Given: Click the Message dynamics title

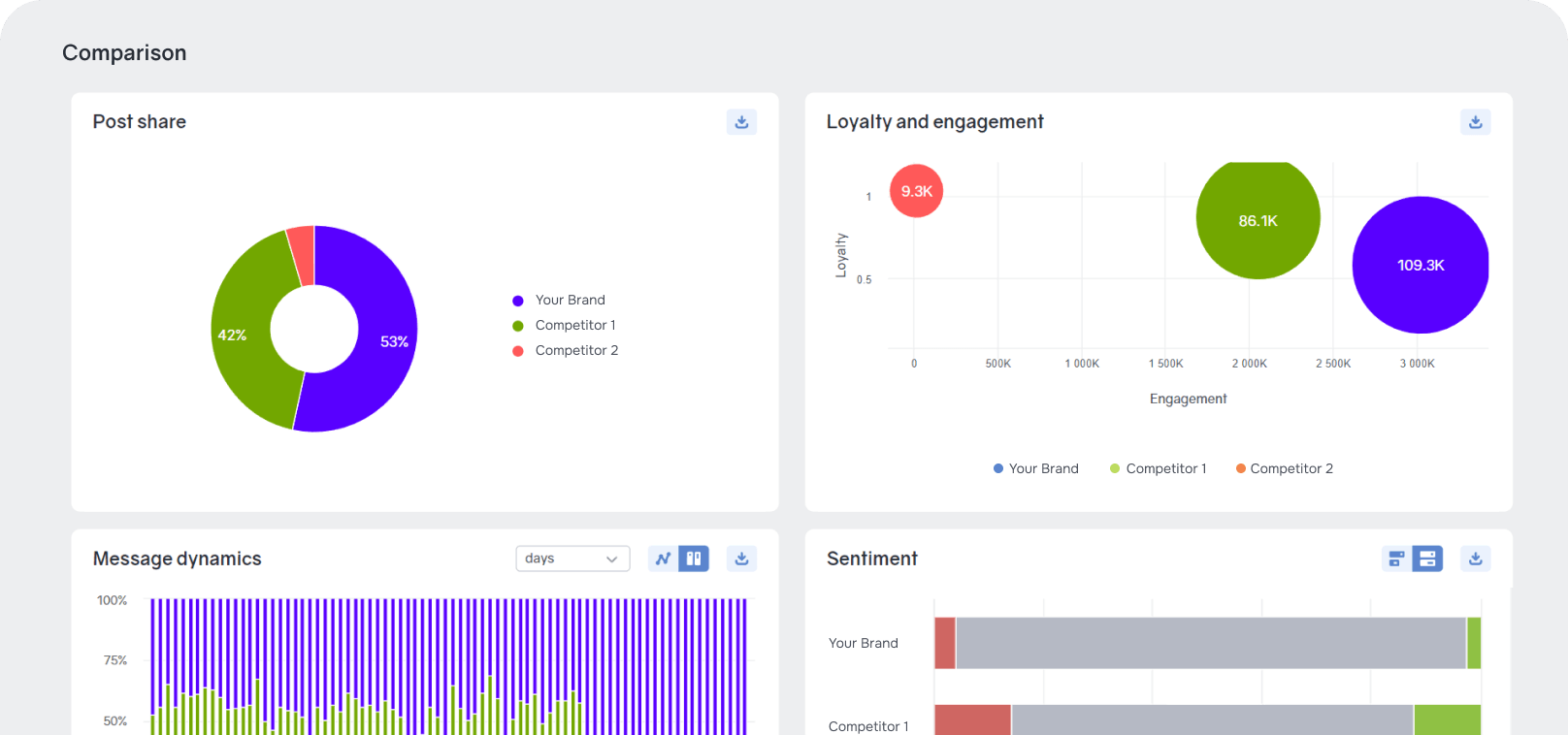Looking at the screenshot, I should (177, 559).
